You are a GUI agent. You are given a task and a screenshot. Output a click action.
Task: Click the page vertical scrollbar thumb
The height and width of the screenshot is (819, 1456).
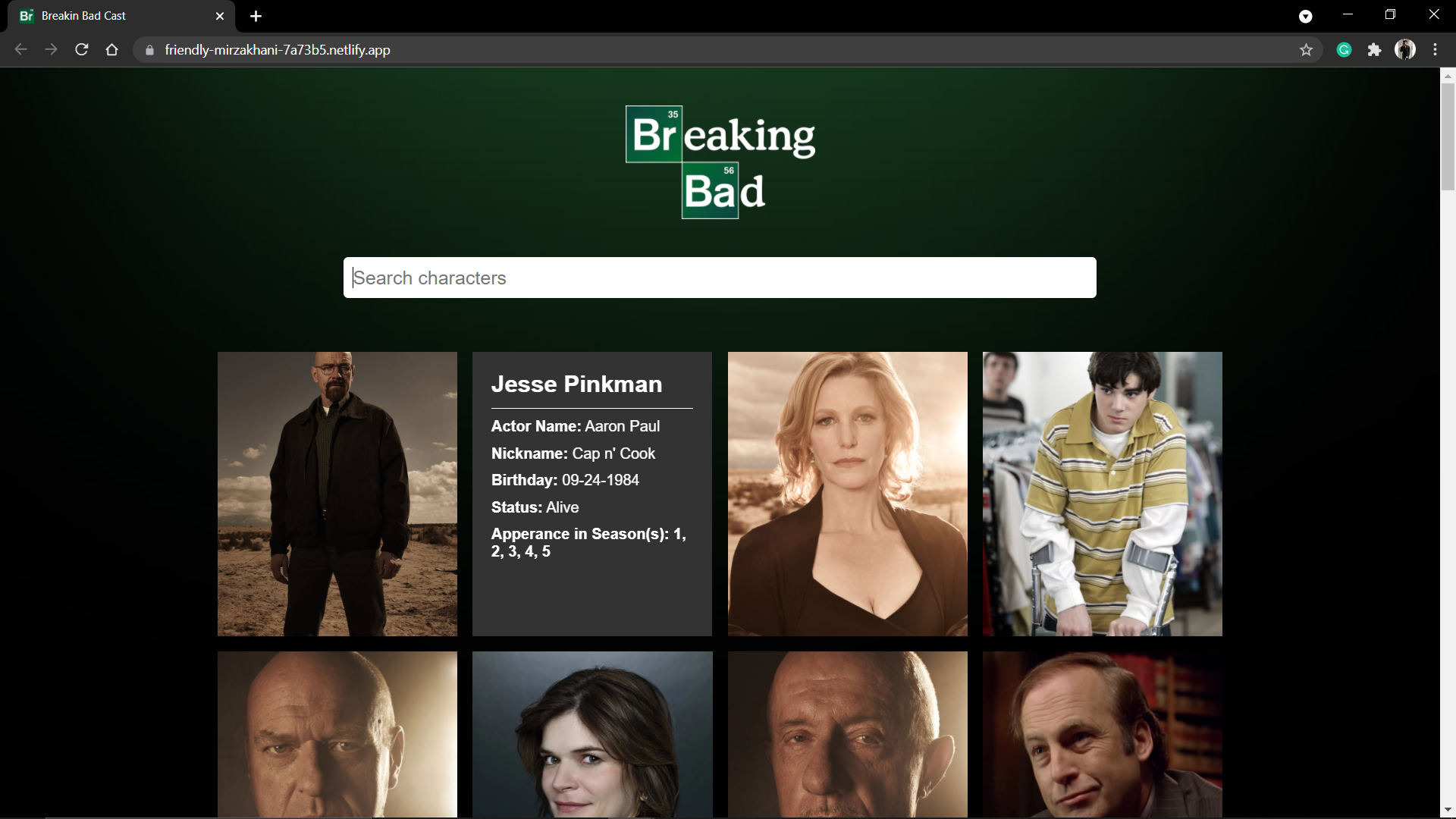pyautogui.click(x=1448, y=136)
